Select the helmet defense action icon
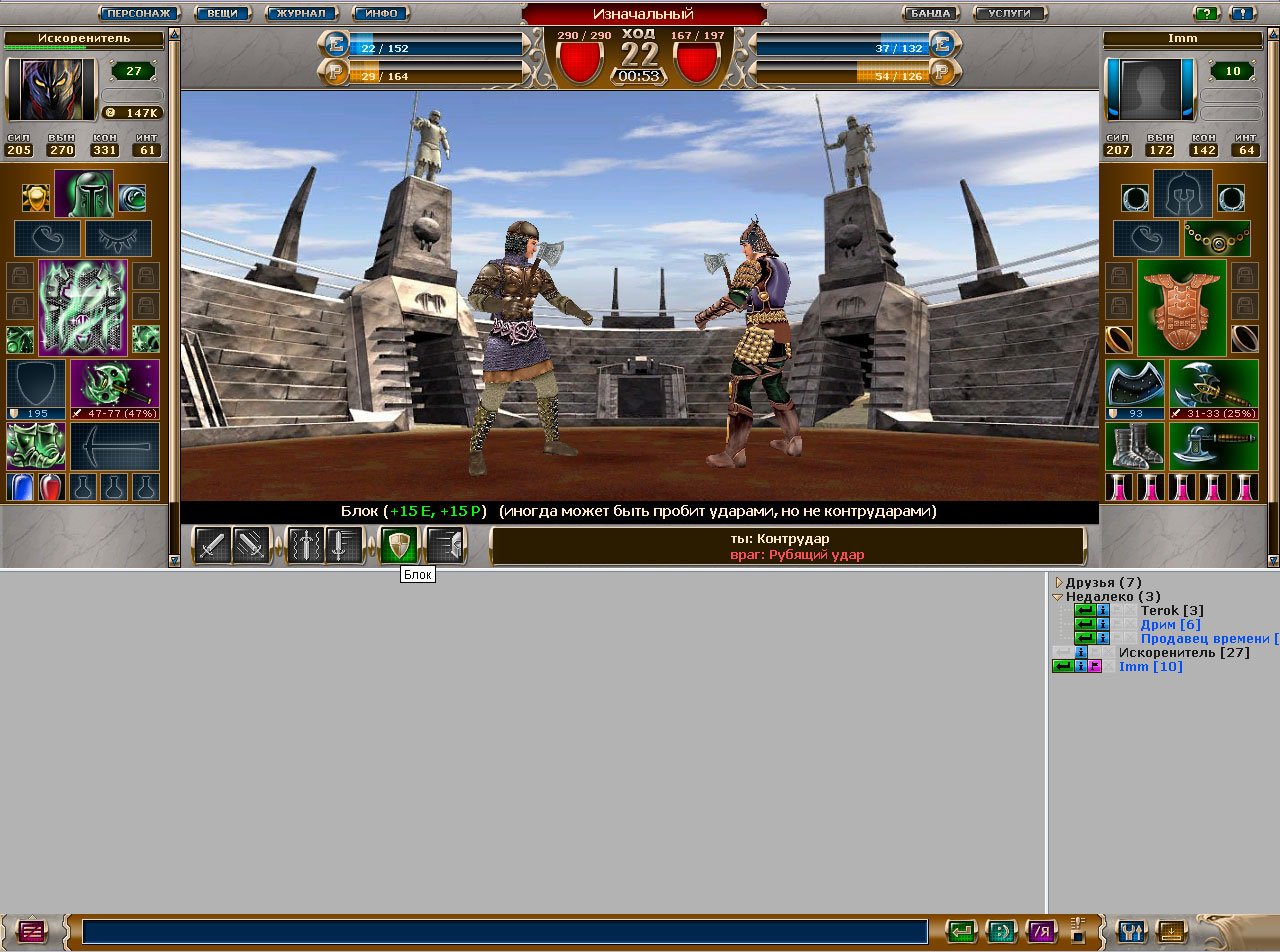This screenshot has height=952, width=1280. pos(446,546)
